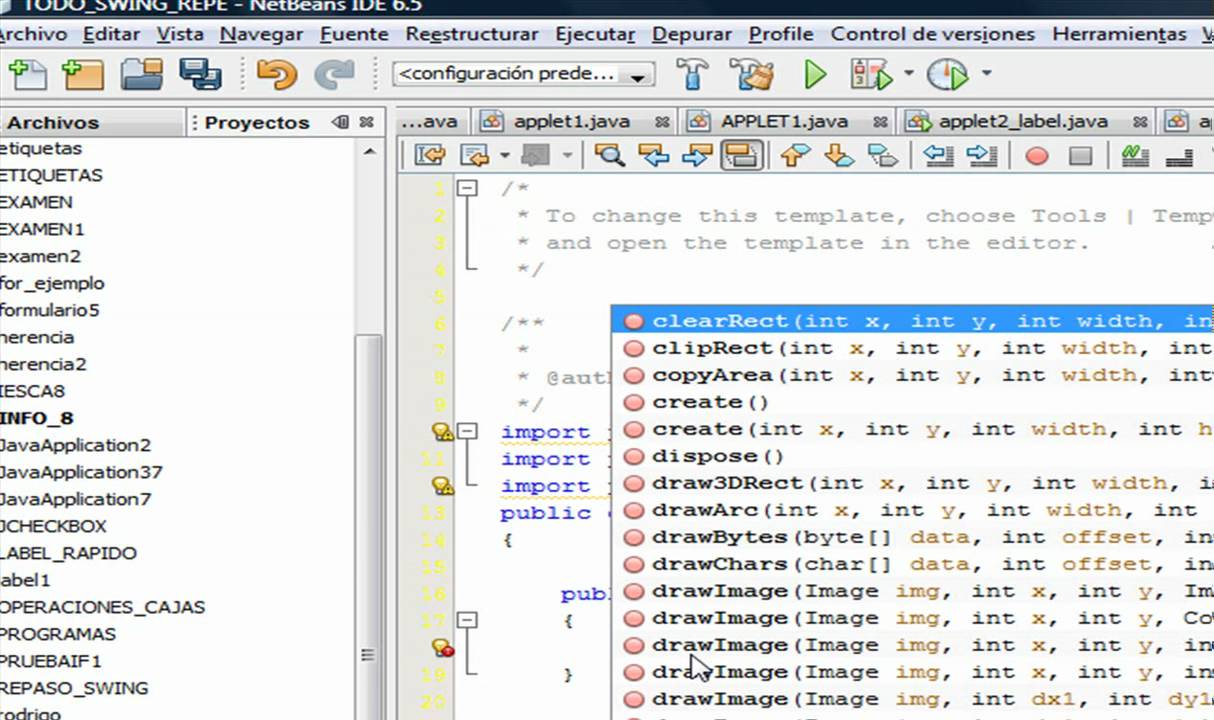
Task: Close the applet1.java editor tab
Action: tap(662, 122)
